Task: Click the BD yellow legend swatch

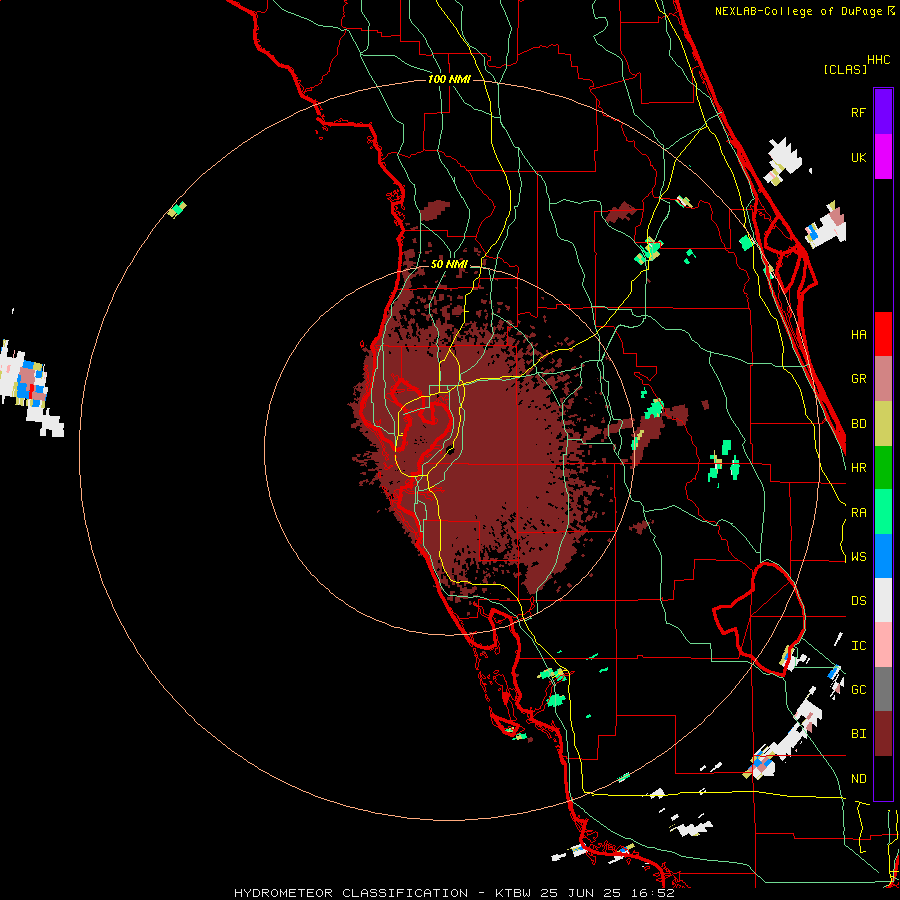Action: (x=883, y=424)
